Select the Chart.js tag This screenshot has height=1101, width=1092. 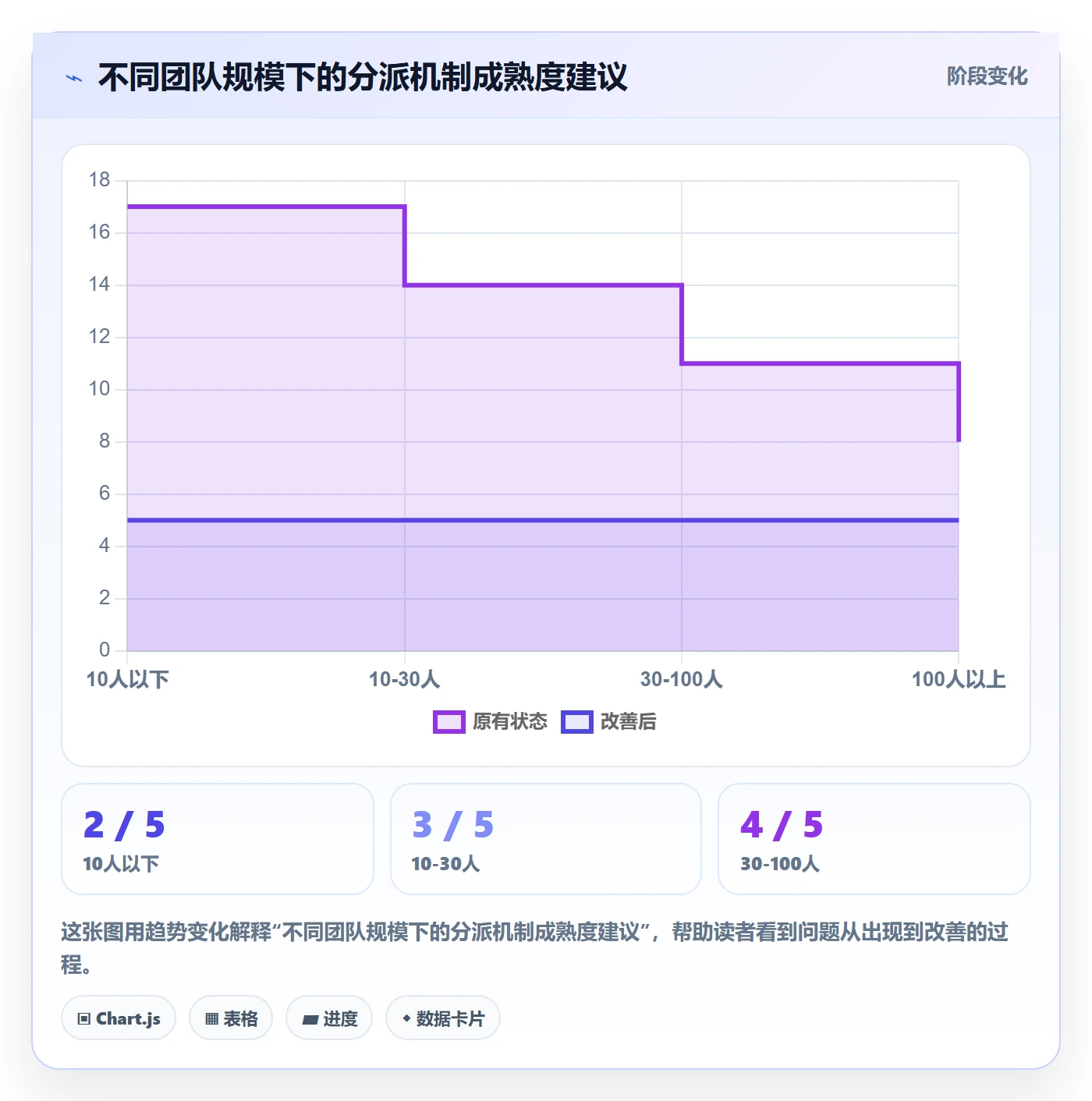pyautogui.click(x=119, y=1018)
